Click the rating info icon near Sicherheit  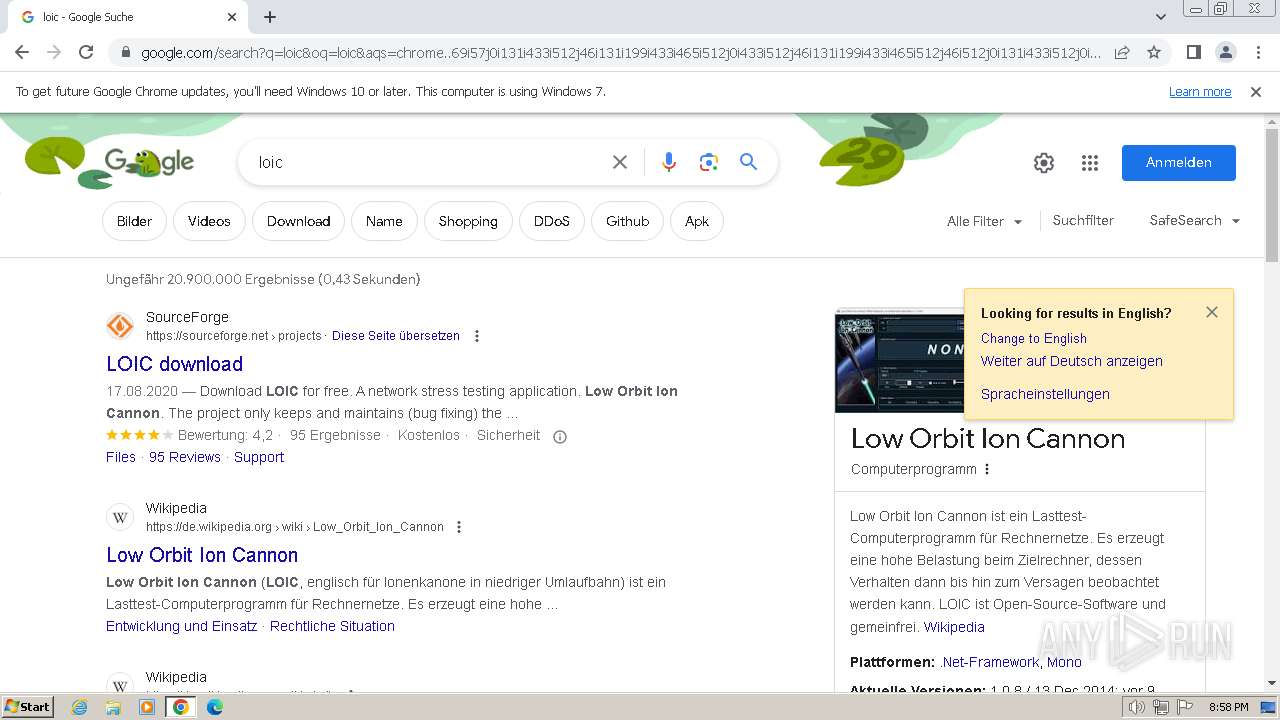(x=560, y=436)
